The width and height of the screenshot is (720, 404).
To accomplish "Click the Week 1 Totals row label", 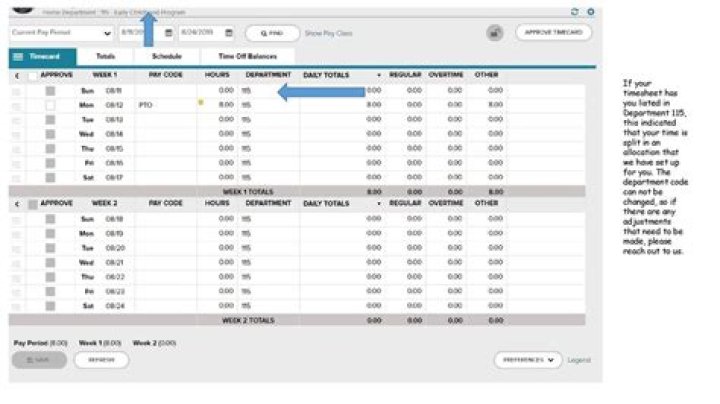I will click(248, 192).
